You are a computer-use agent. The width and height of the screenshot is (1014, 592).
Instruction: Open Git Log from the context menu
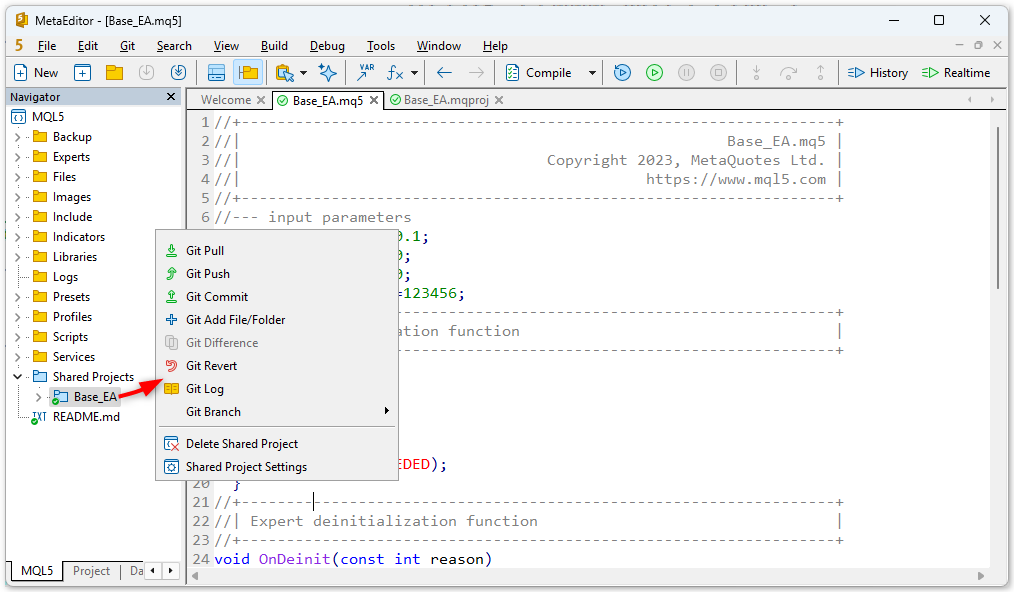tap(277, 389)
